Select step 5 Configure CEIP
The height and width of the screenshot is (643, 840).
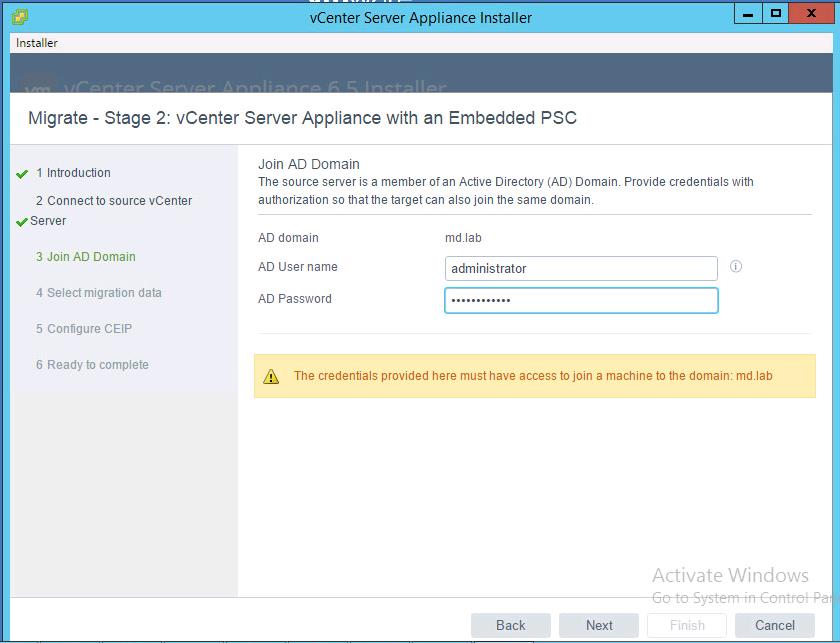click(84, 328)
